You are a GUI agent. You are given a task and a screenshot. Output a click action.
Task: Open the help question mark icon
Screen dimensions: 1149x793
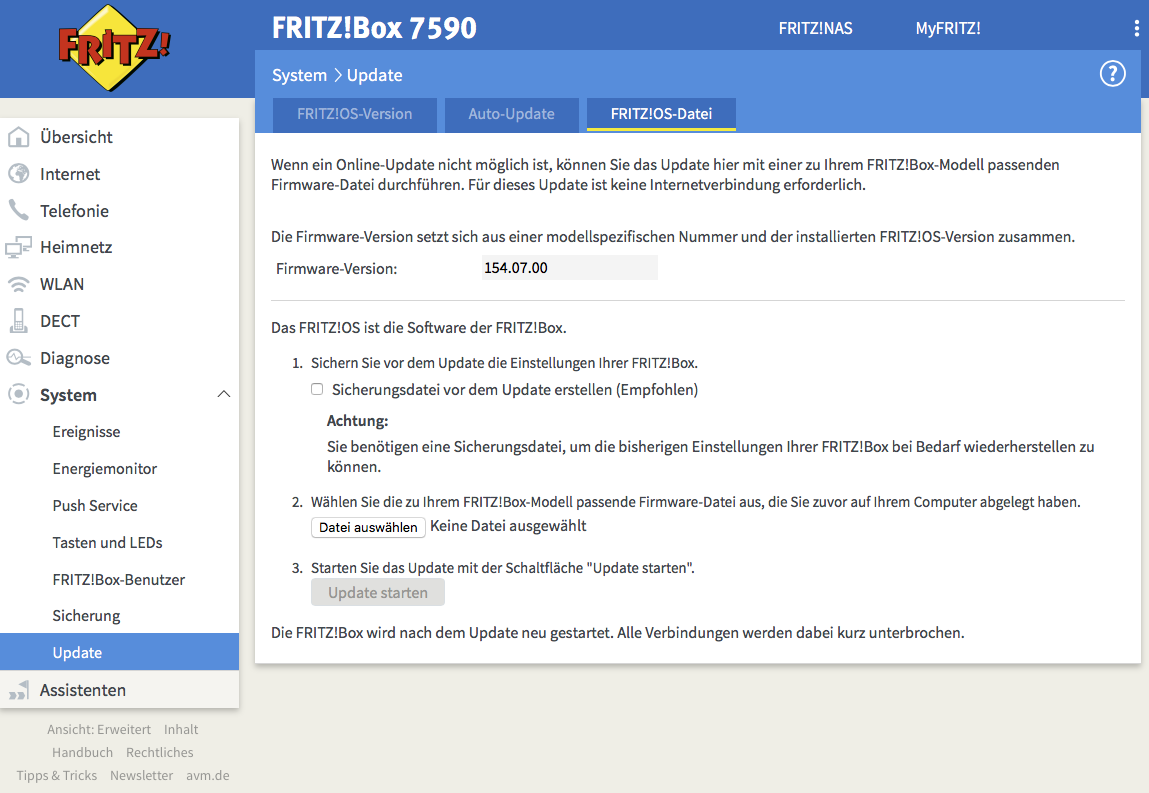point(1112,73)
